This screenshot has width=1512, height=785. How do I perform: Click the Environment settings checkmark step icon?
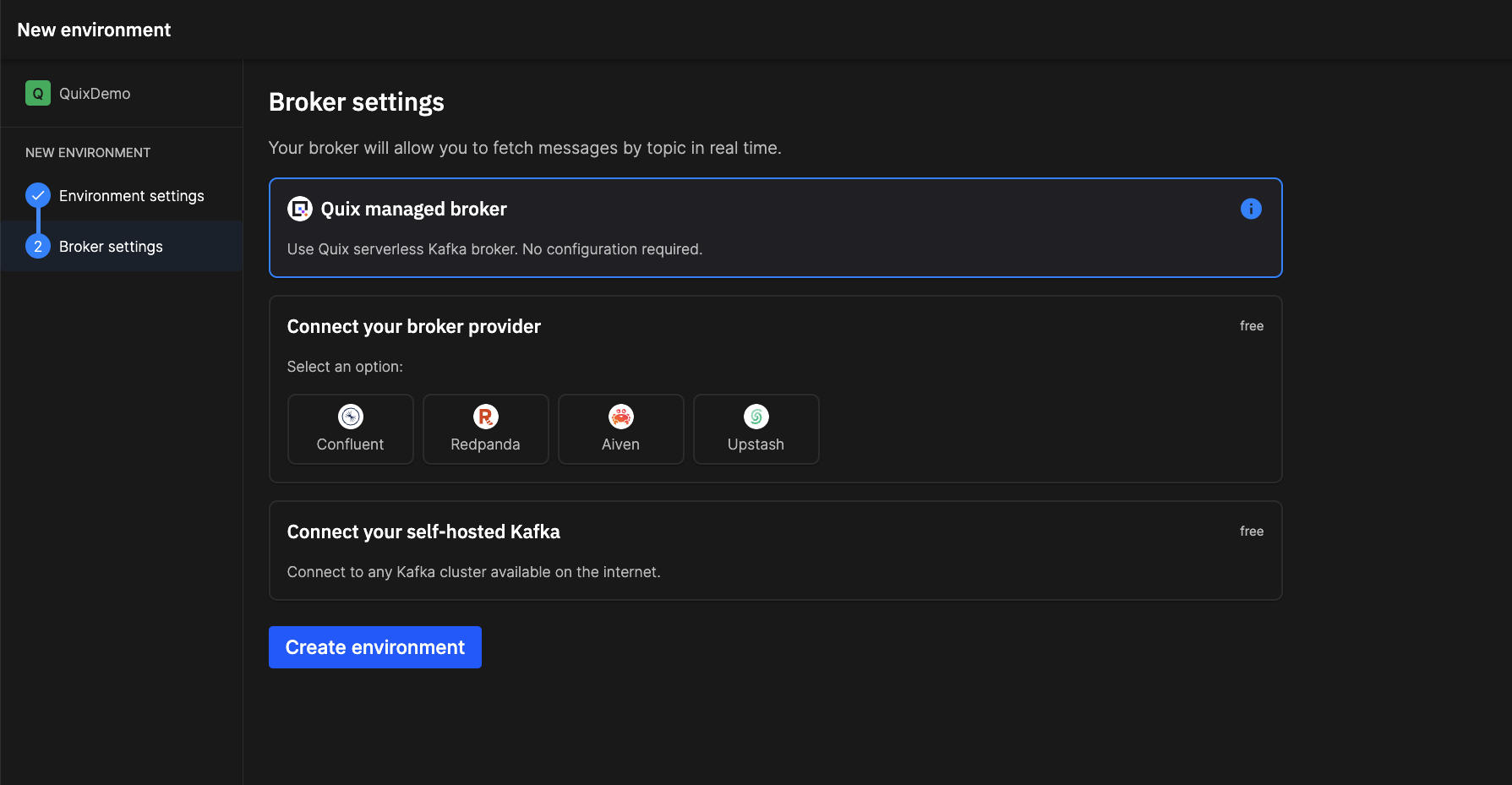pos(38,195)
